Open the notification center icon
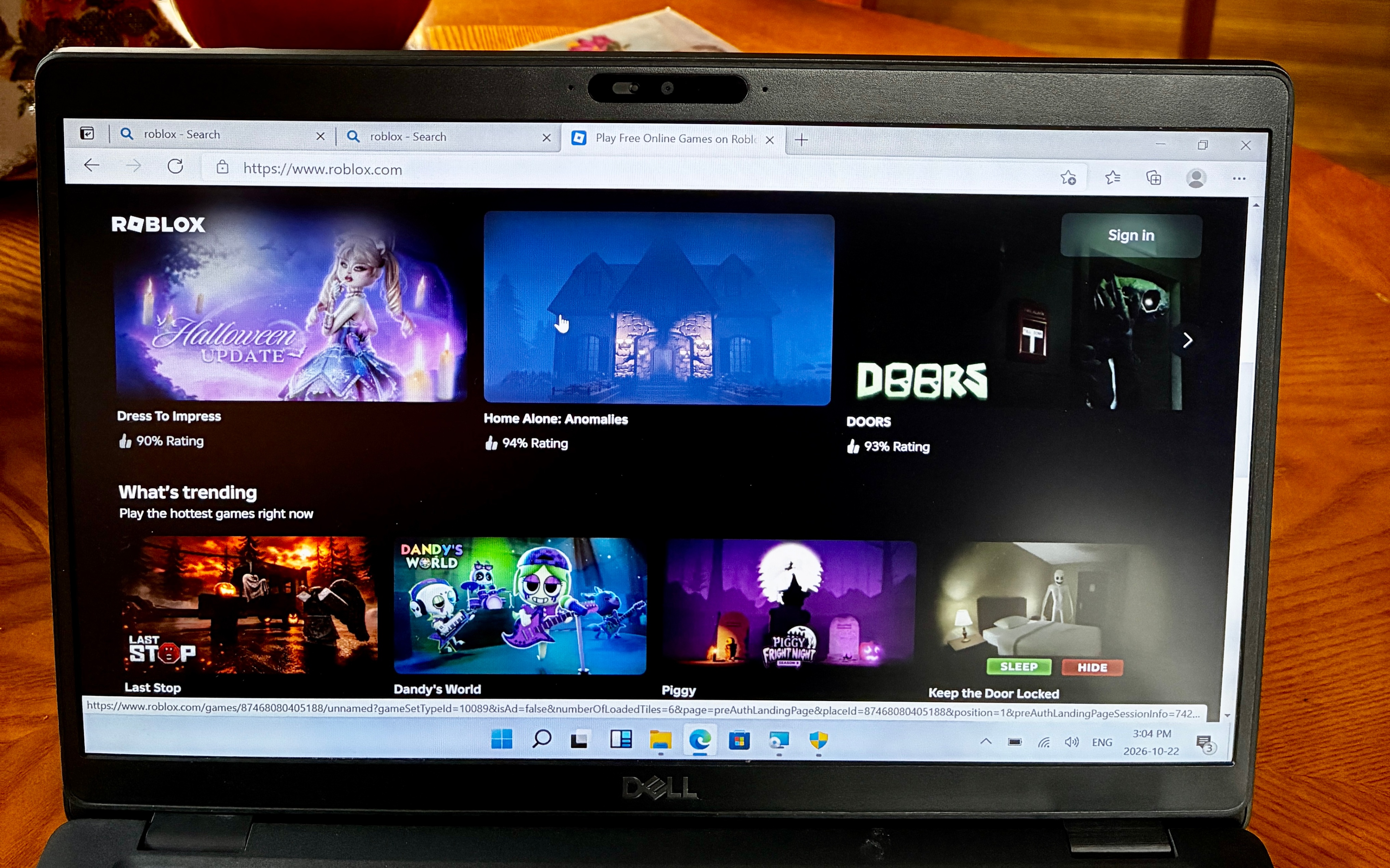This screenshot has width=1390, height=868. point(1205,744)
